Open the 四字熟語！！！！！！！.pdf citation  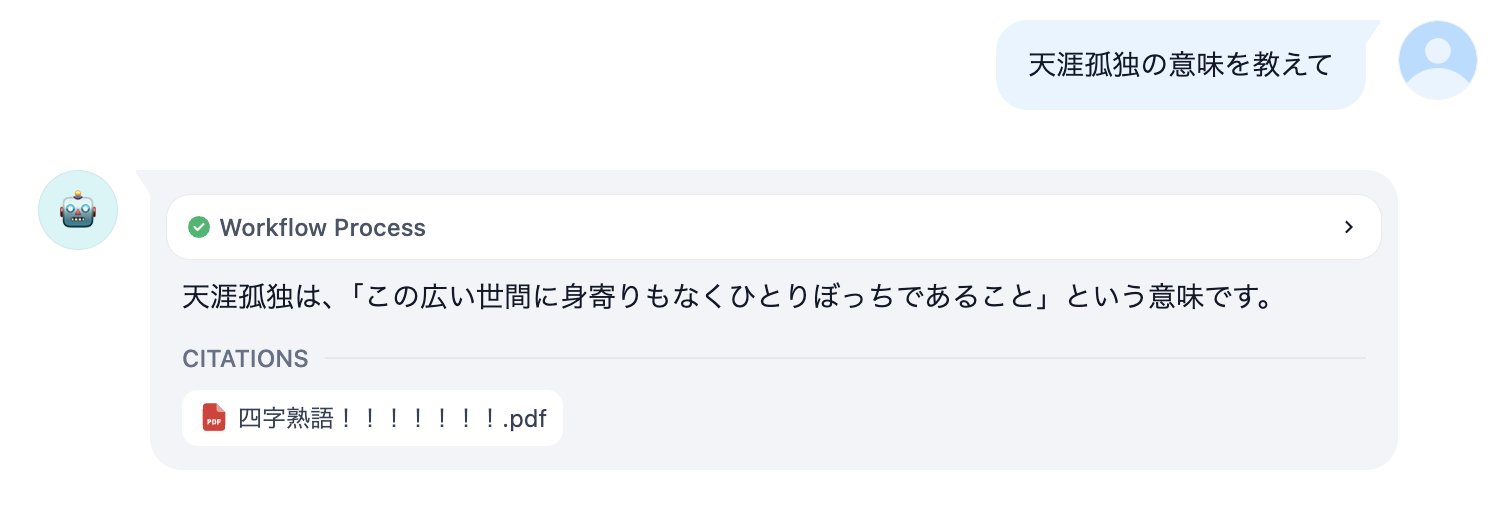[x=391, y=418]
